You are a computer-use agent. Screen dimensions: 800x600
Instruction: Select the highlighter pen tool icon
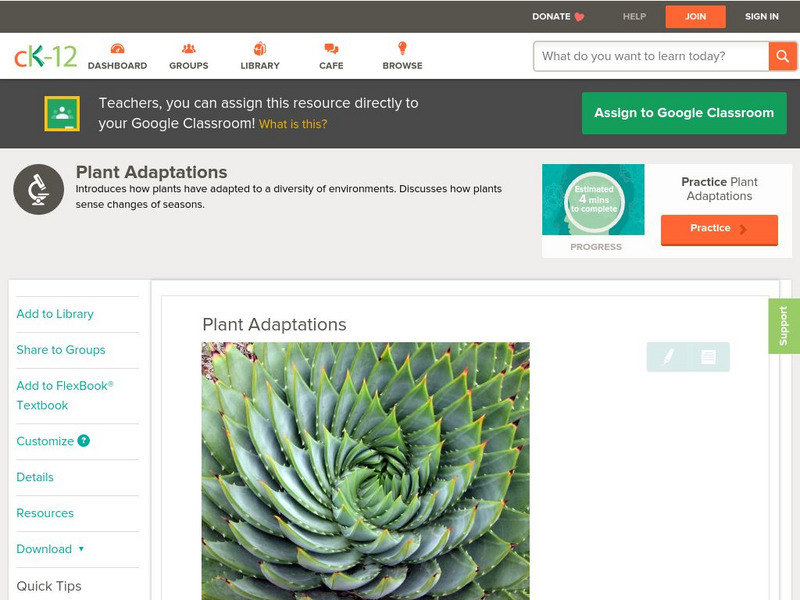(668, 356)
